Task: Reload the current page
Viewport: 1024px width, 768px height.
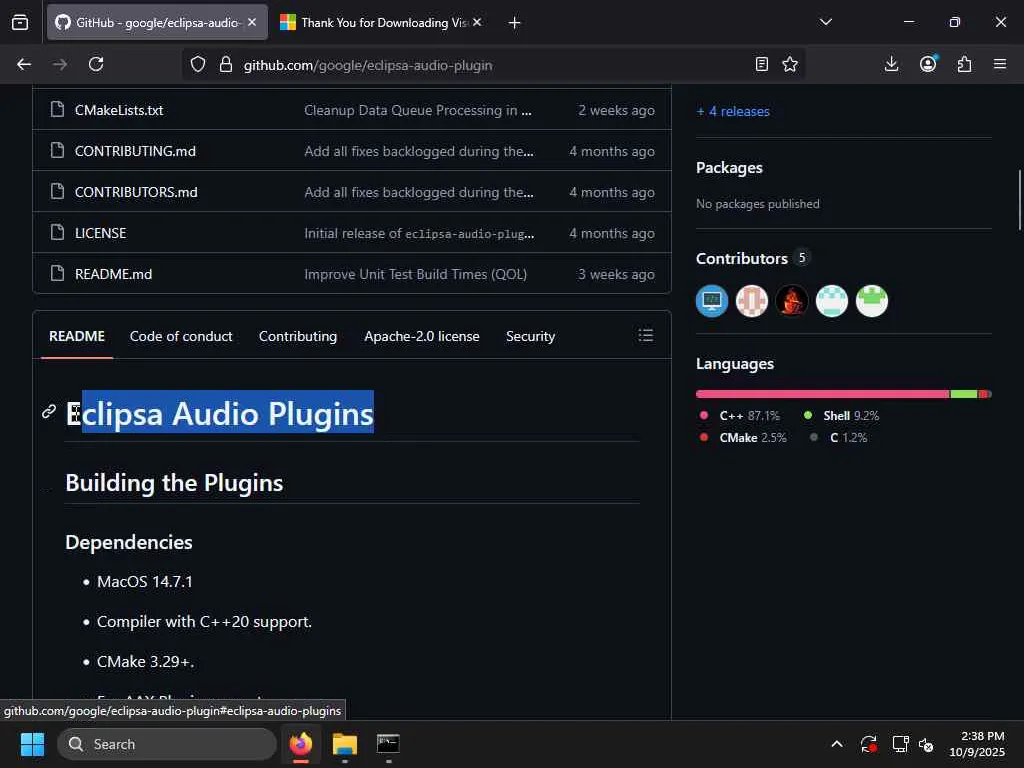Action: [x=96, y=64]
